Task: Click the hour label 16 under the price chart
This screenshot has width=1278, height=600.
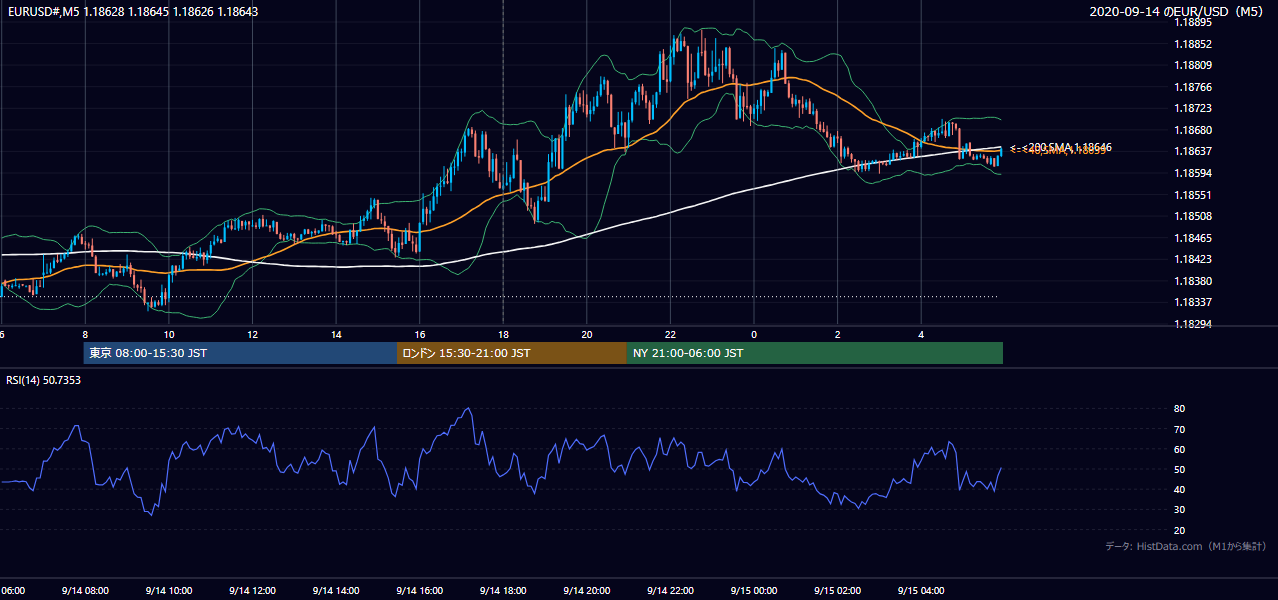Action: pos(419,335)
